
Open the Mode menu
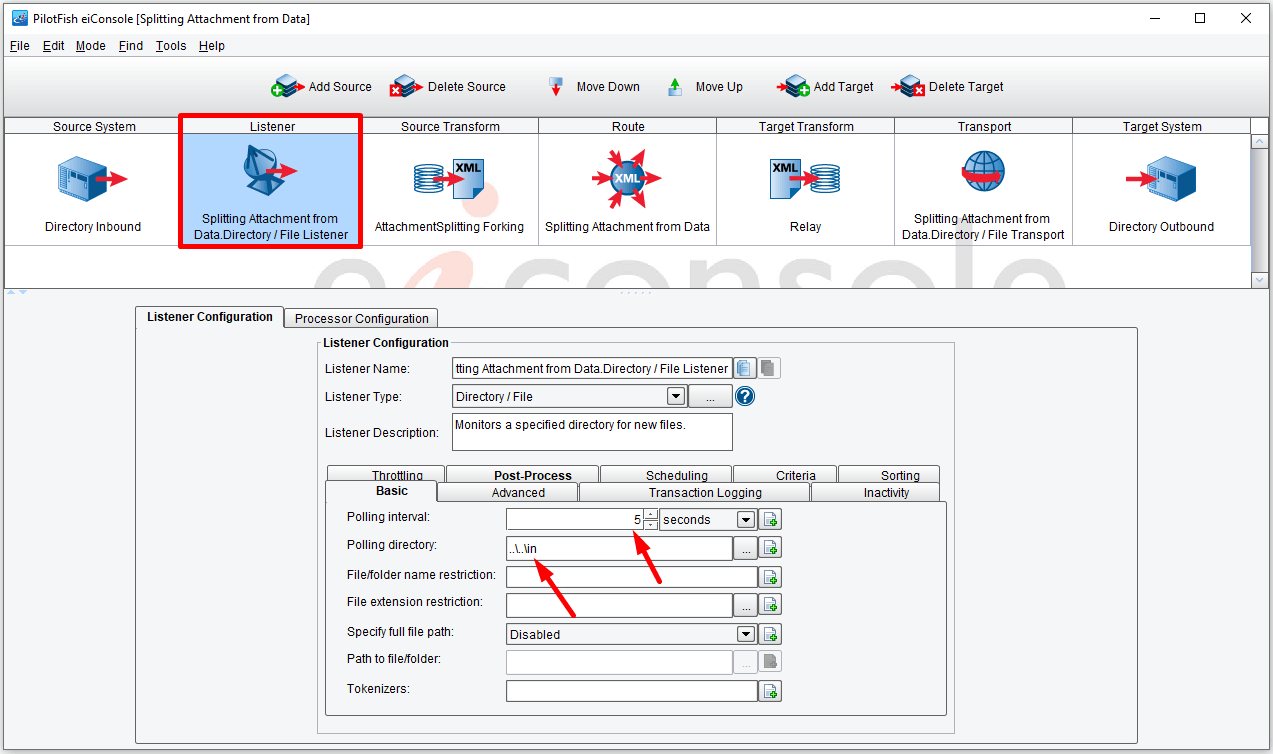[x=91, y=46]
